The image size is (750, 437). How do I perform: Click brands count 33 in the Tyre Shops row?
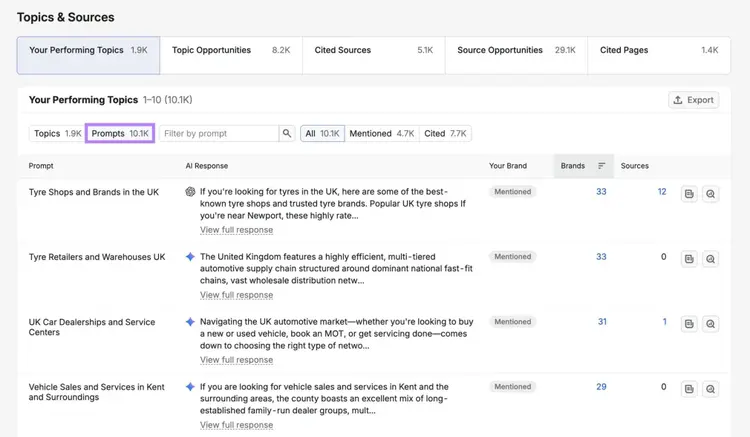pos(601,192)
